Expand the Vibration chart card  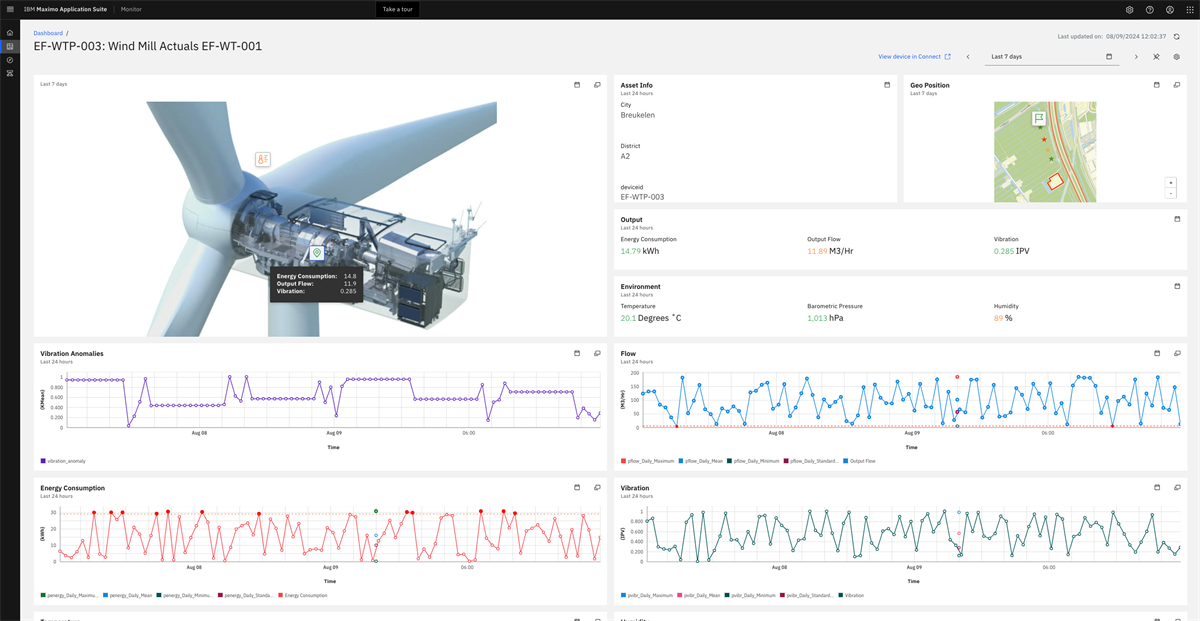click(x=1177, y=487)
